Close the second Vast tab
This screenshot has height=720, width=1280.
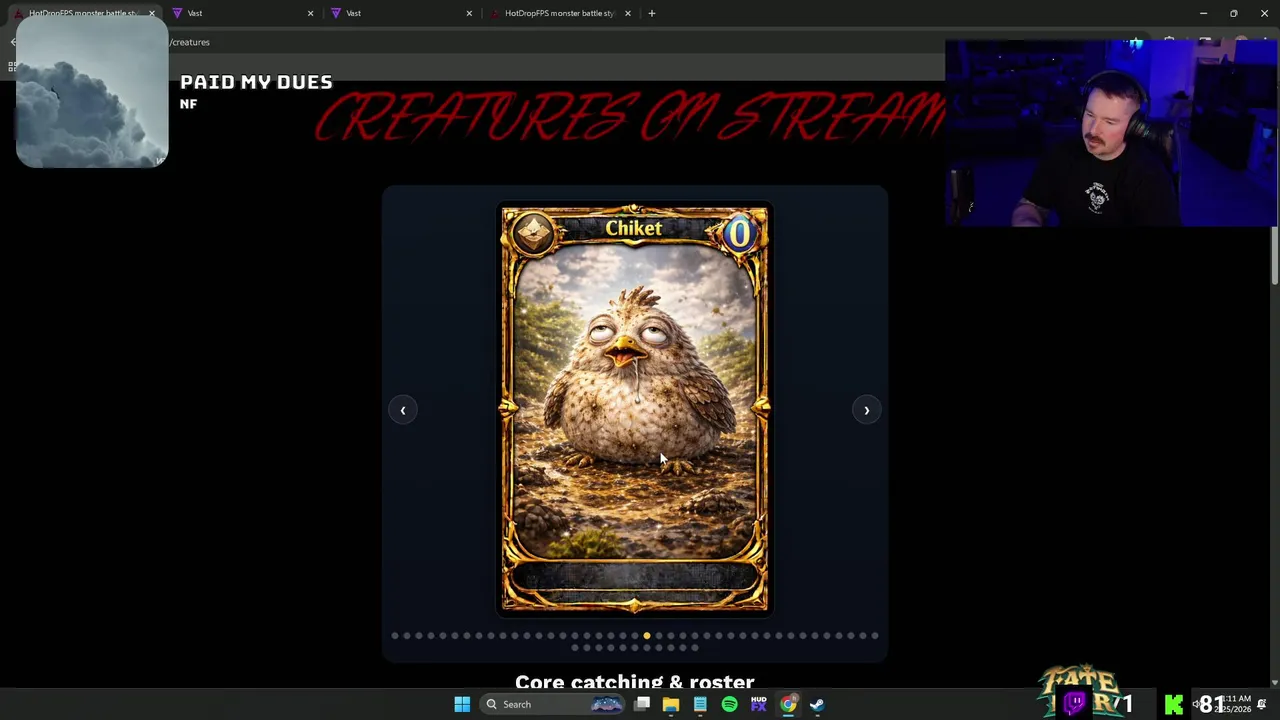[468, 13]
